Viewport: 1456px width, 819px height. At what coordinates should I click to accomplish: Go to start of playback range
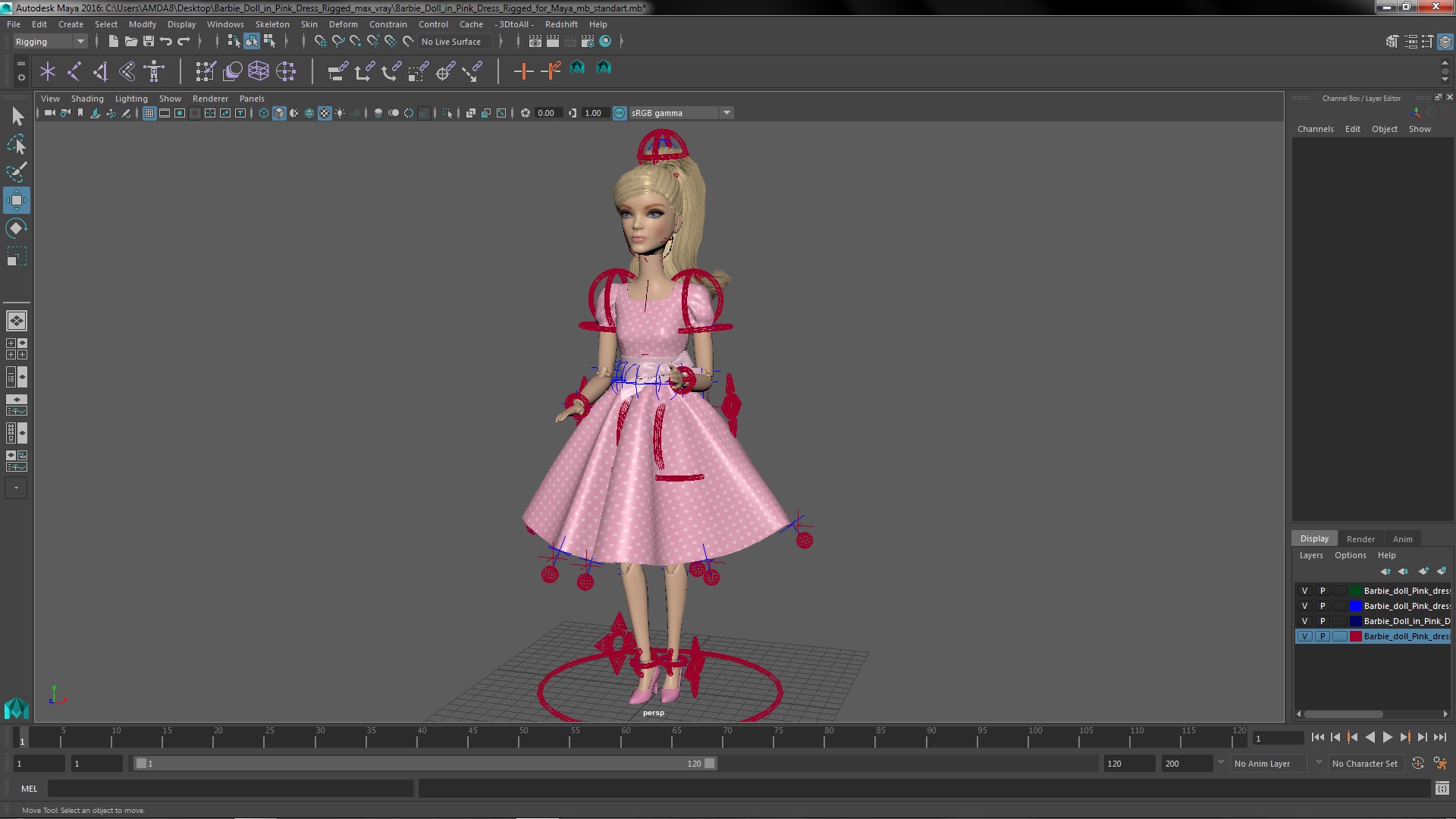[x=1317, y=737]
